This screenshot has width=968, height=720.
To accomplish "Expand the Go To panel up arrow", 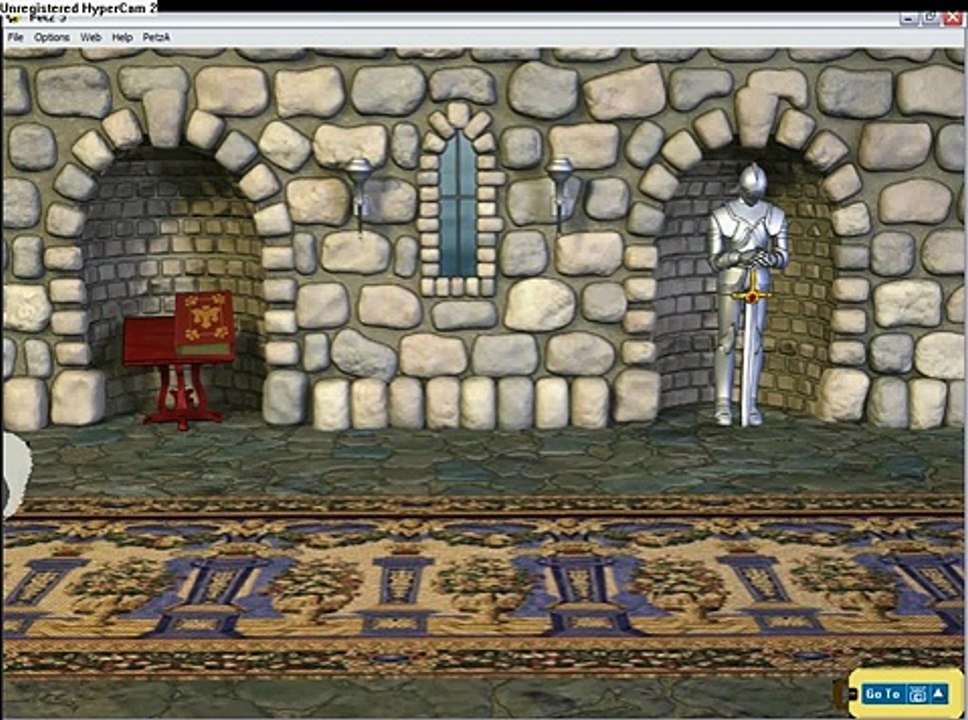I will click(938, 694).
